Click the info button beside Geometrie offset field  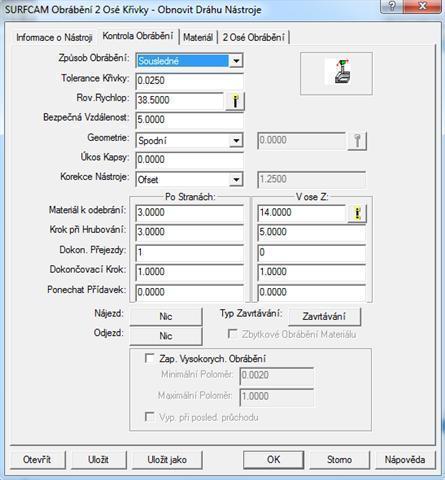357,141
